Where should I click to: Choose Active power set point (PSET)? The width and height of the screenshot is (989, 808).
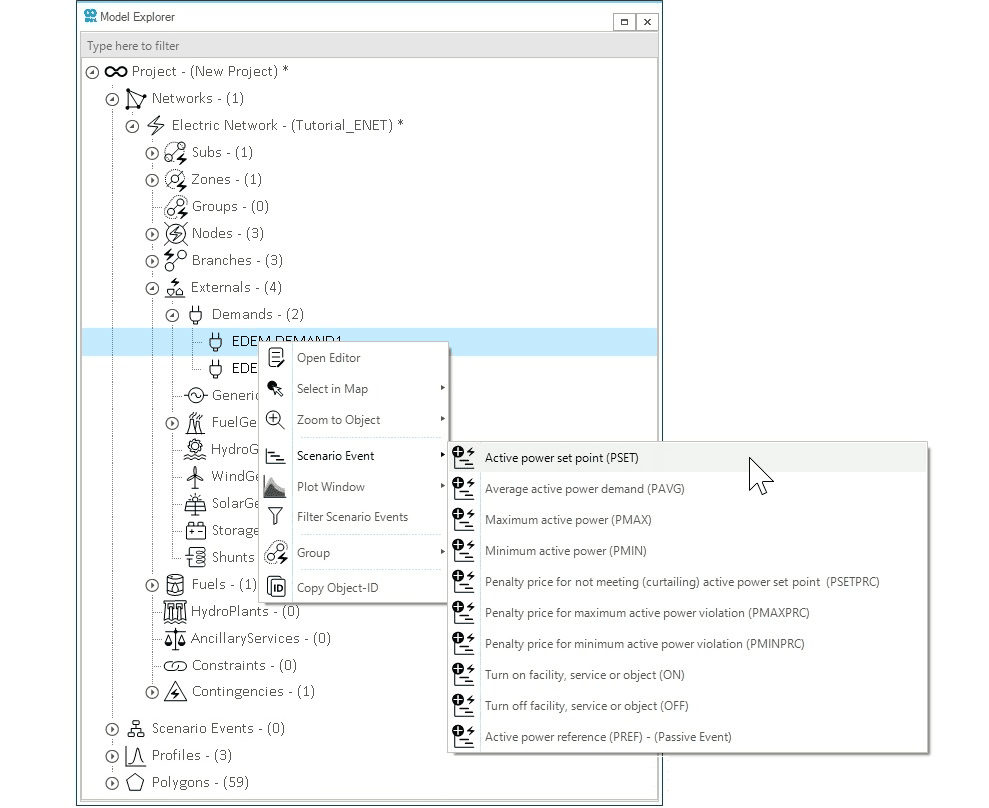(x=561, y=458)
